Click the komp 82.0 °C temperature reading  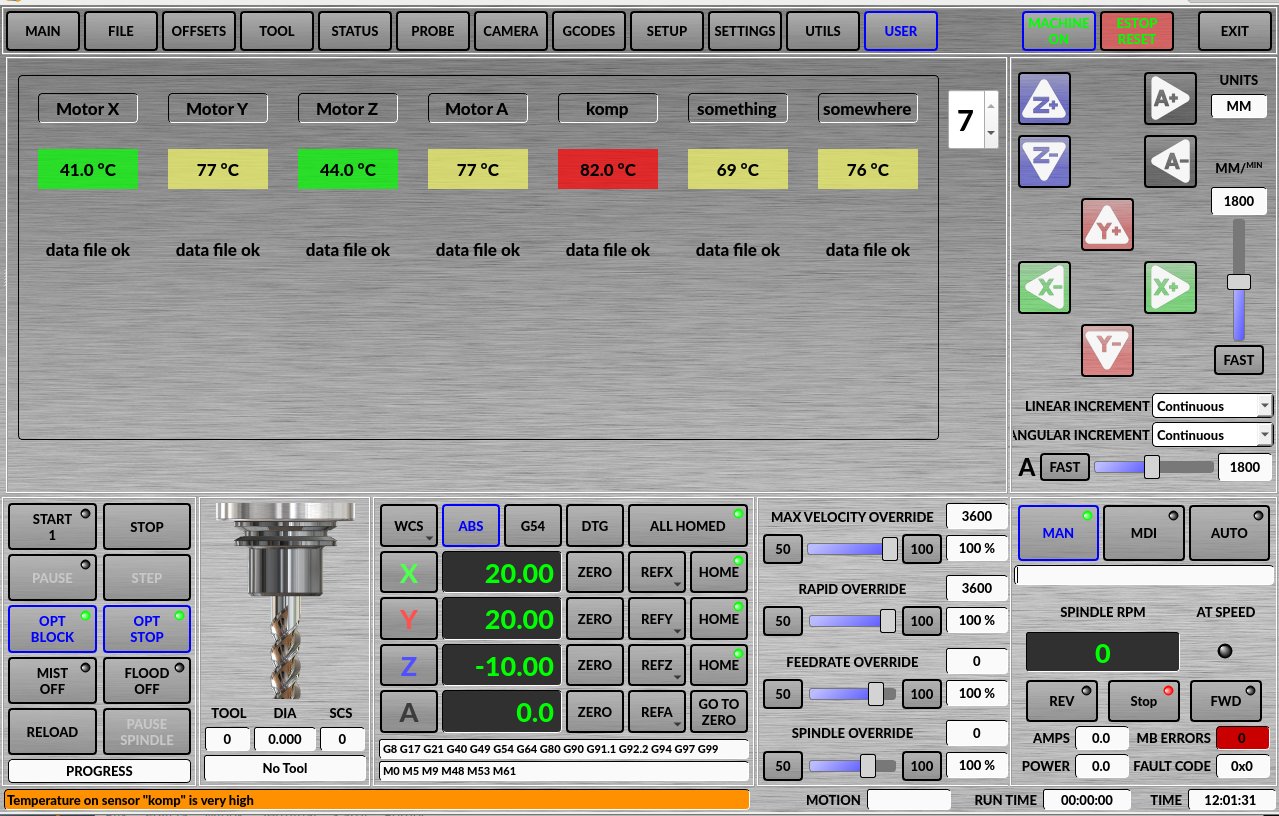point(608,169)
